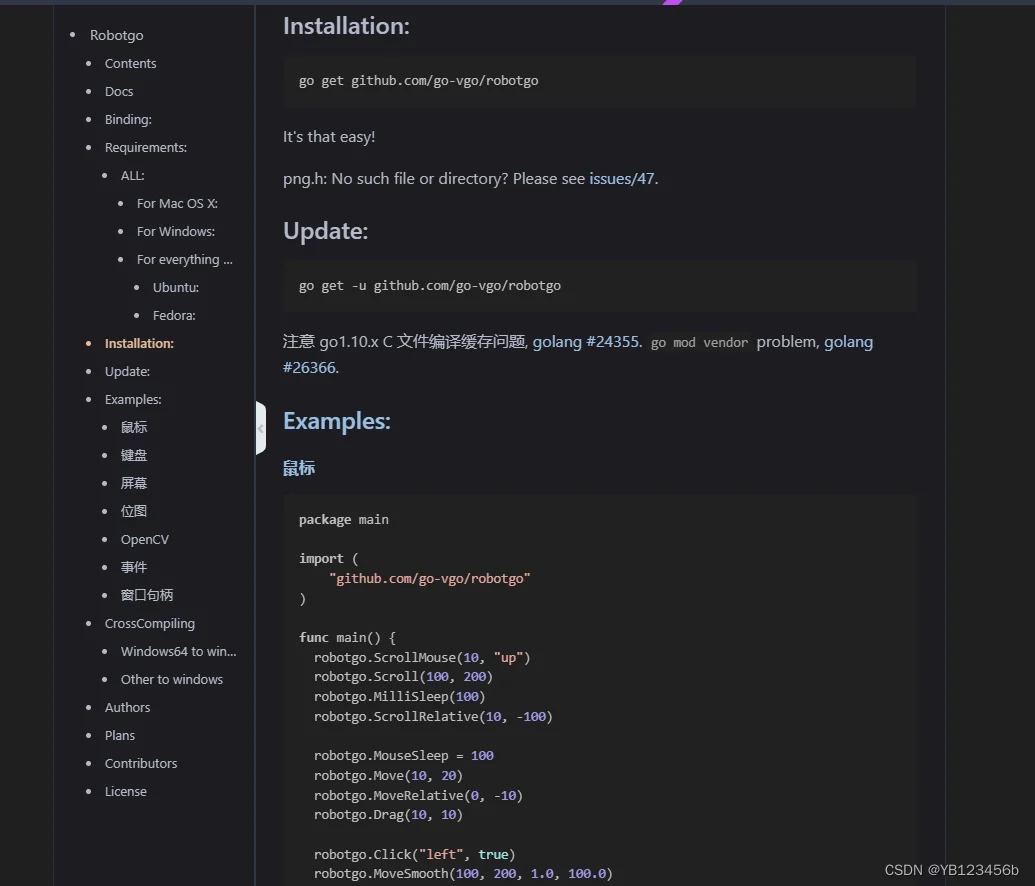Open For Windows: entry

176,232
